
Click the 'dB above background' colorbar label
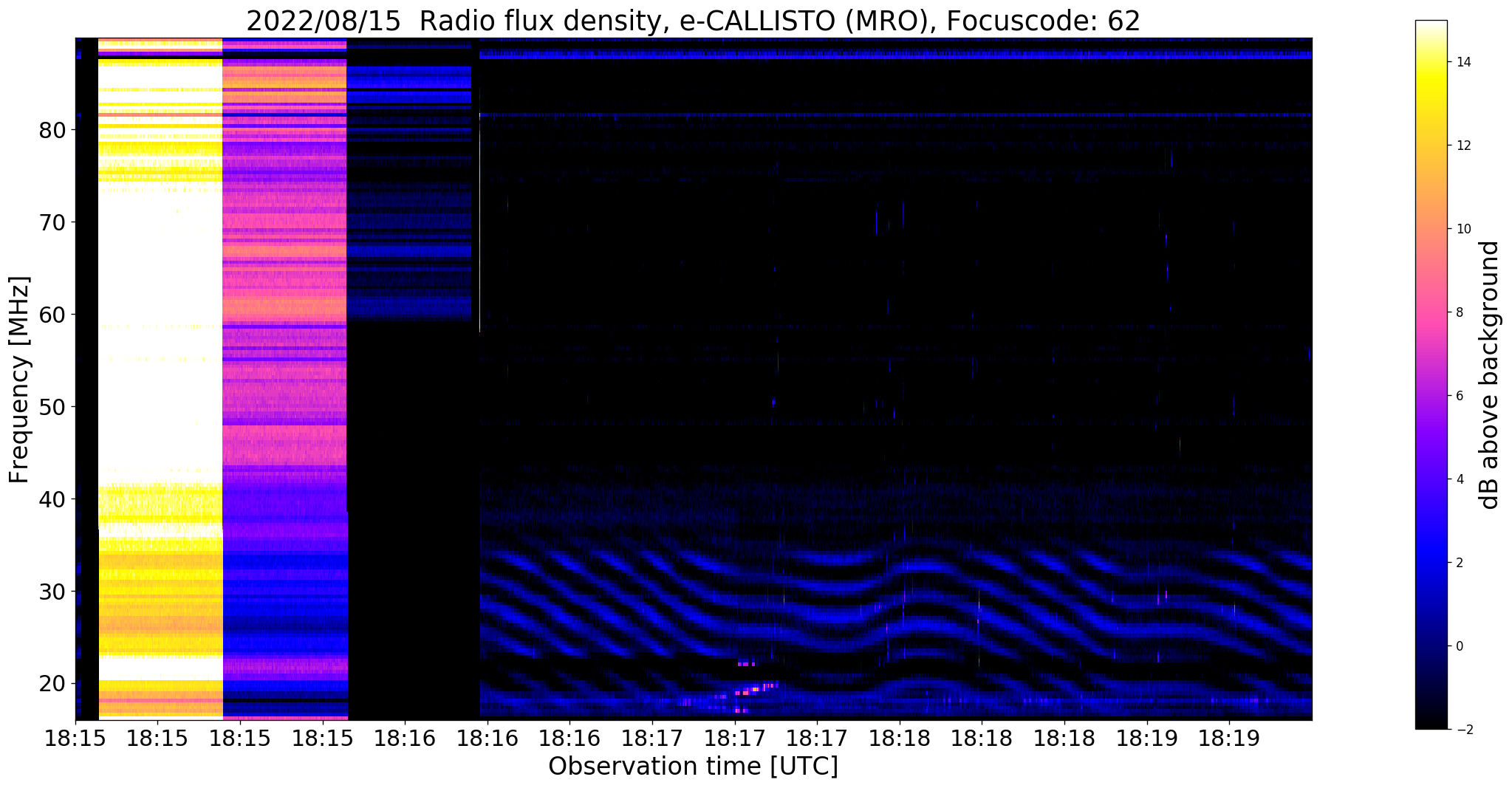coord(1490,374)
